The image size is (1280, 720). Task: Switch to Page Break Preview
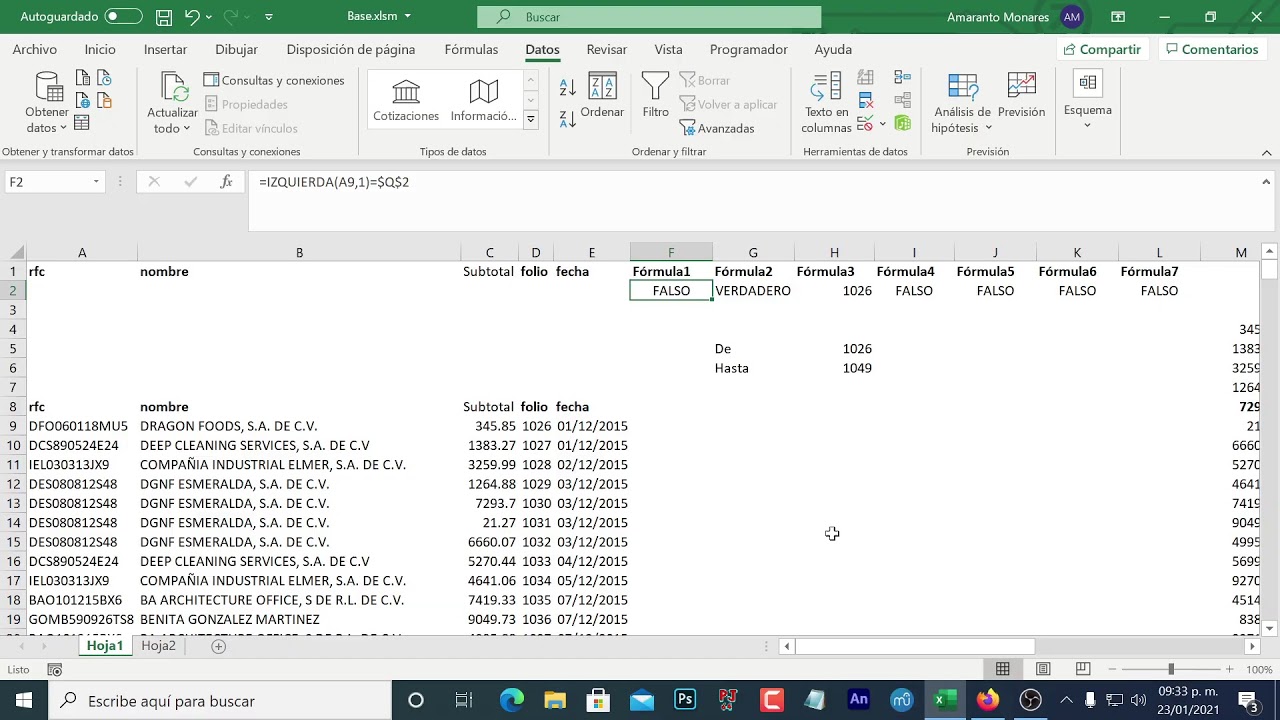1083,669
